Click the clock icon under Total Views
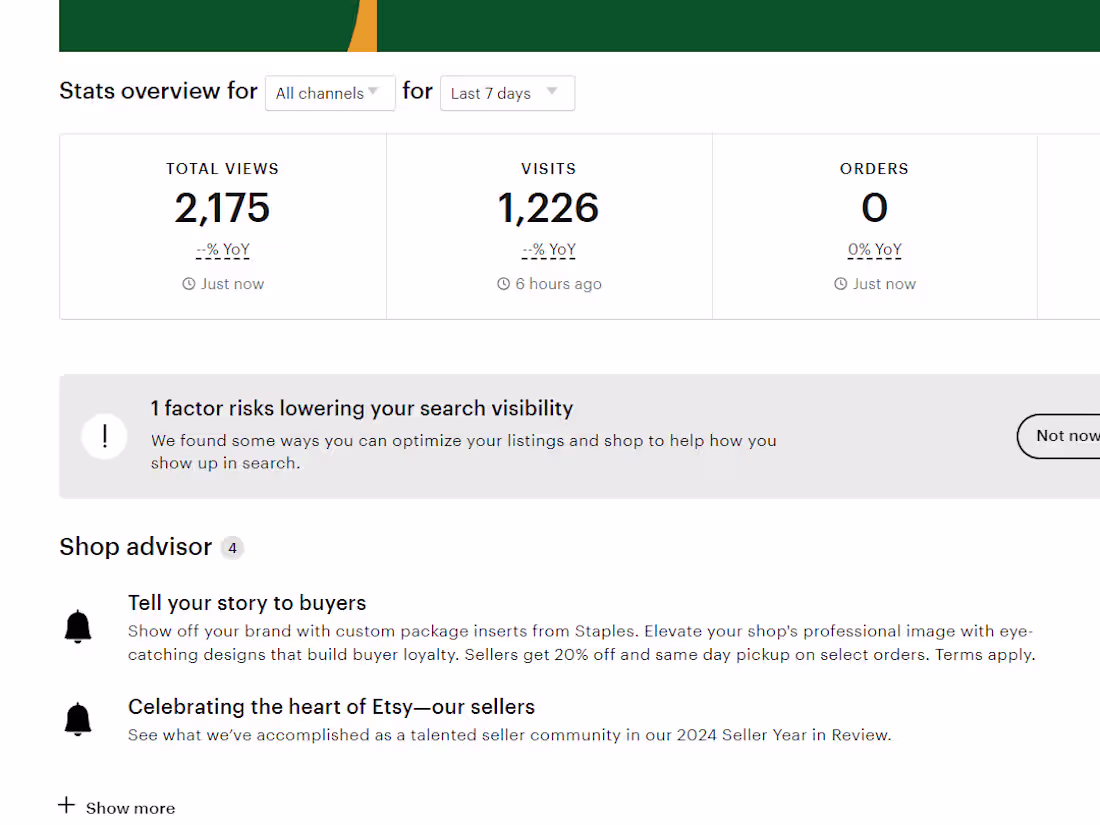The width and height of the screenshot is (1100, 825). click(x=188, y=284)
